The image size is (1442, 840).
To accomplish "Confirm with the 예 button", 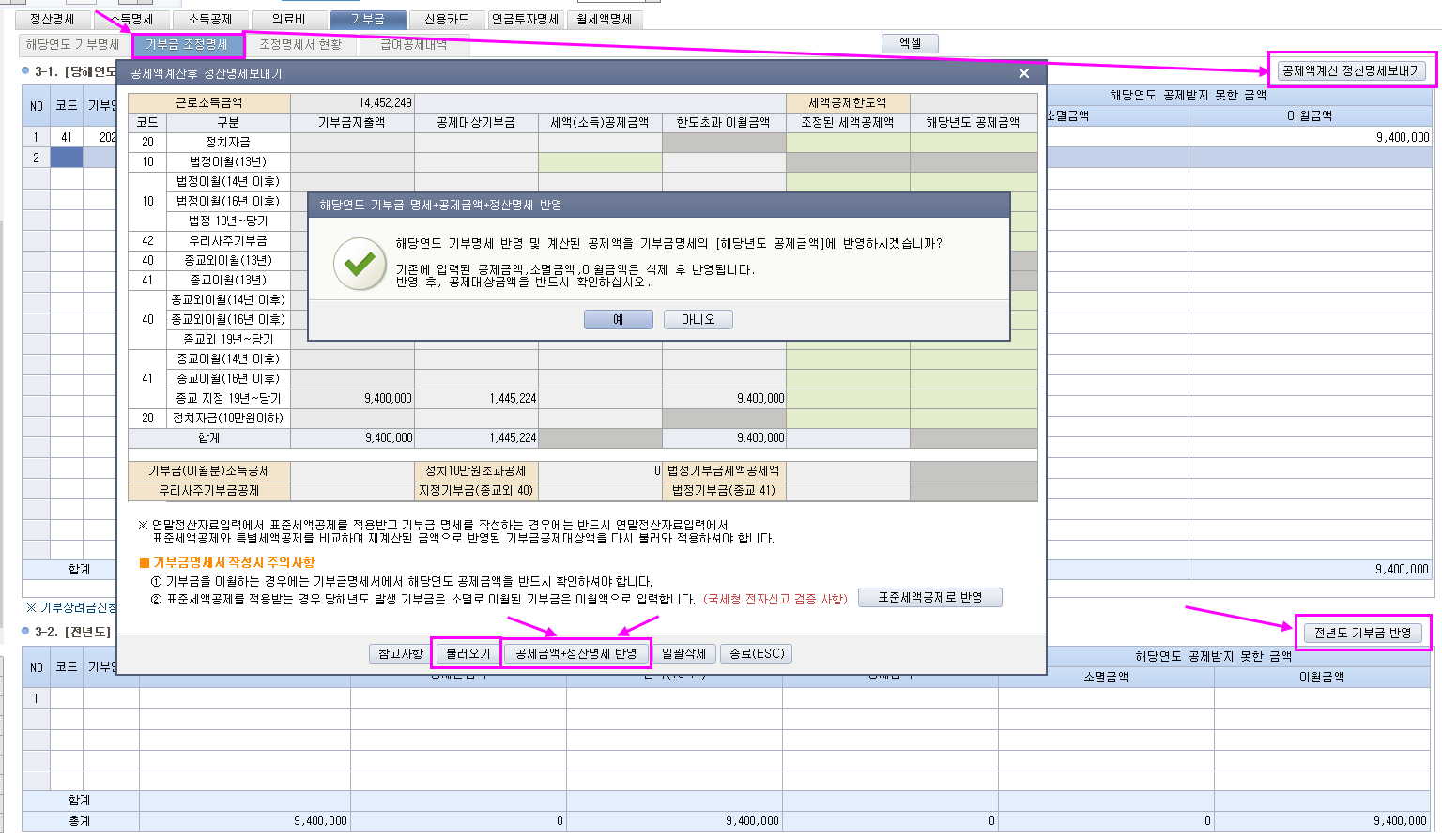I will click(x=618, y=319).
